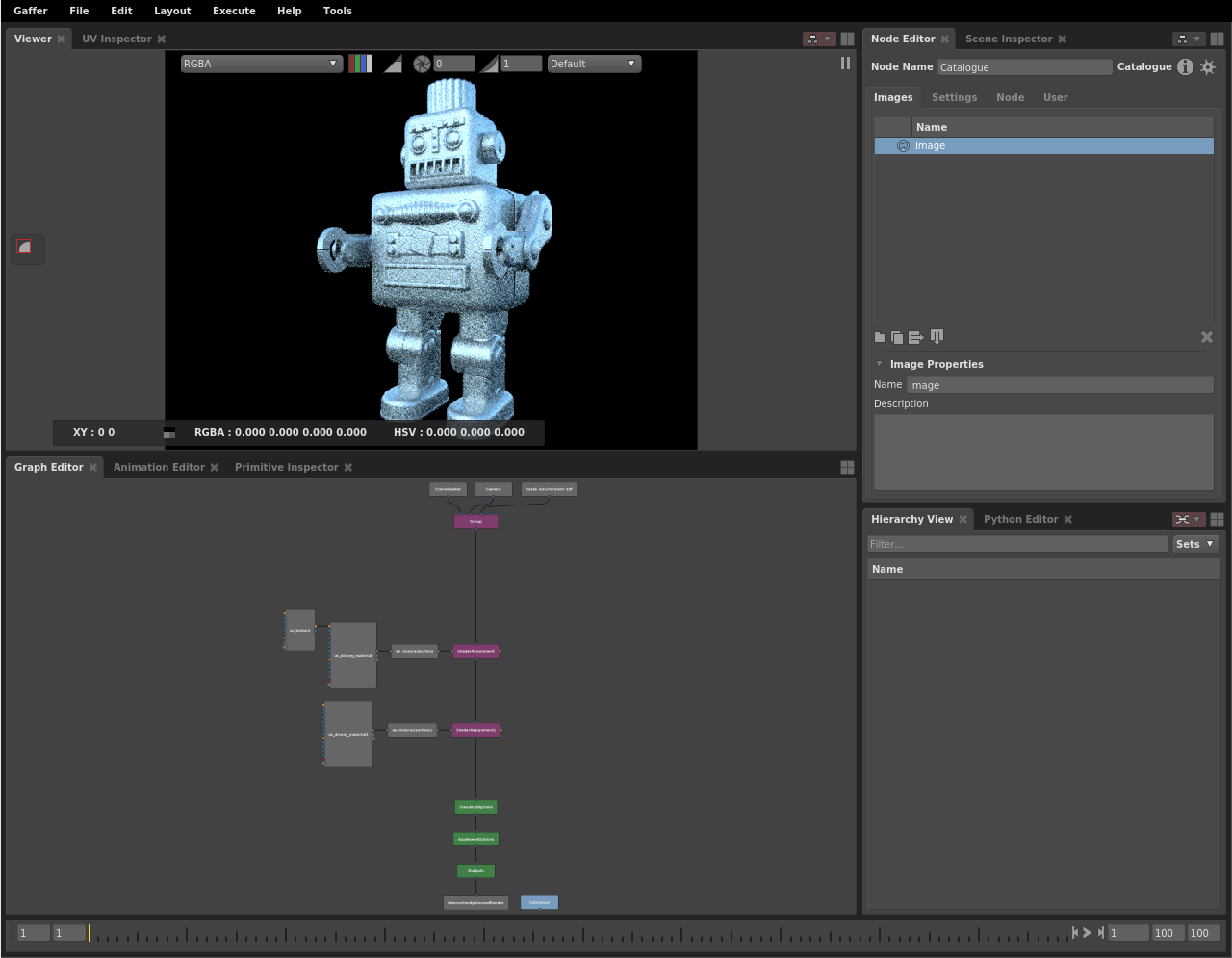Switch to the Scene Inspector tab

tap(1009, 39)
